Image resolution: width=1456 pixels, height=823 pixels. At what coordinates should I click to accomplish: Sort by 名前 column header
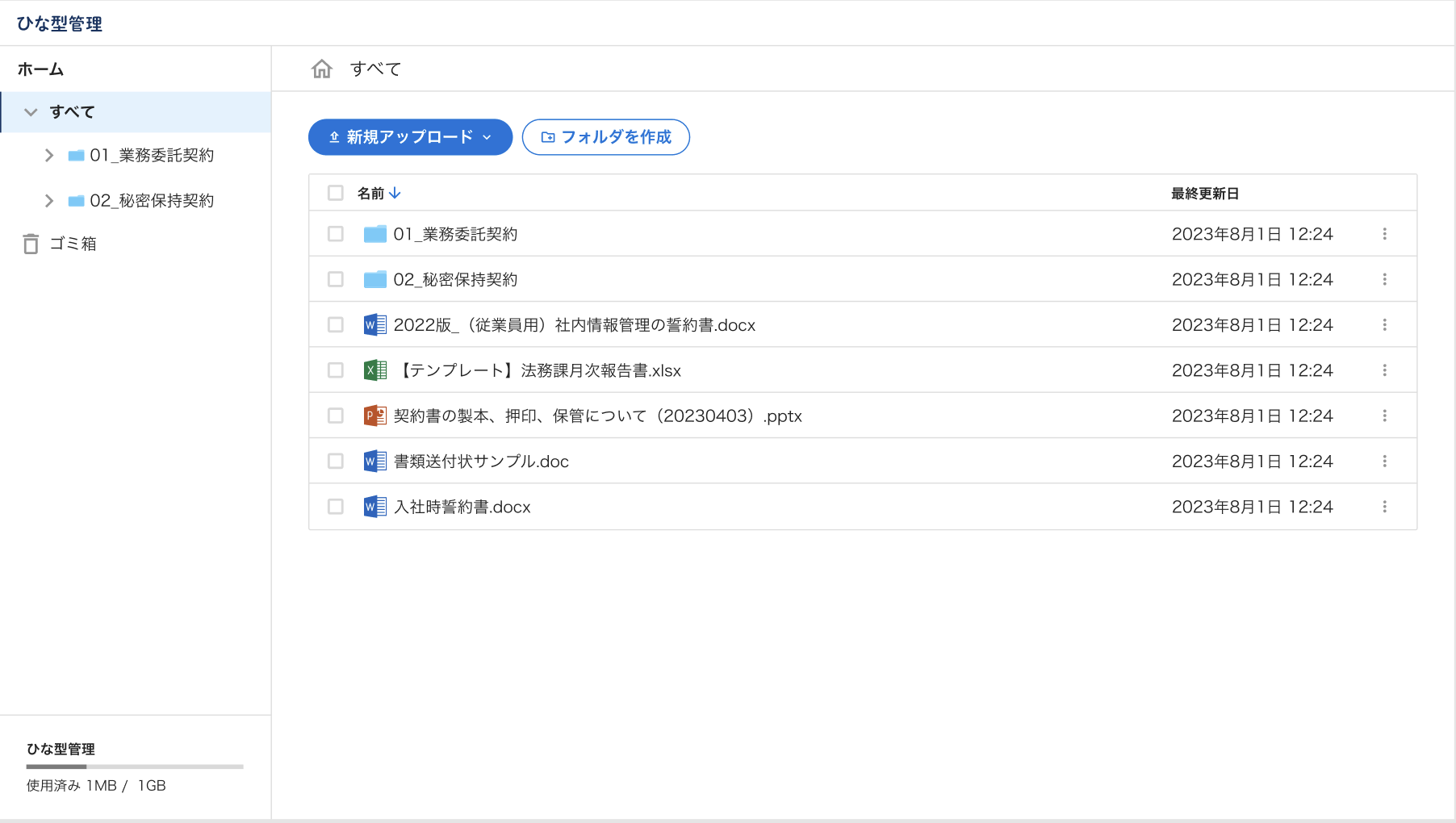coord(370,194)
